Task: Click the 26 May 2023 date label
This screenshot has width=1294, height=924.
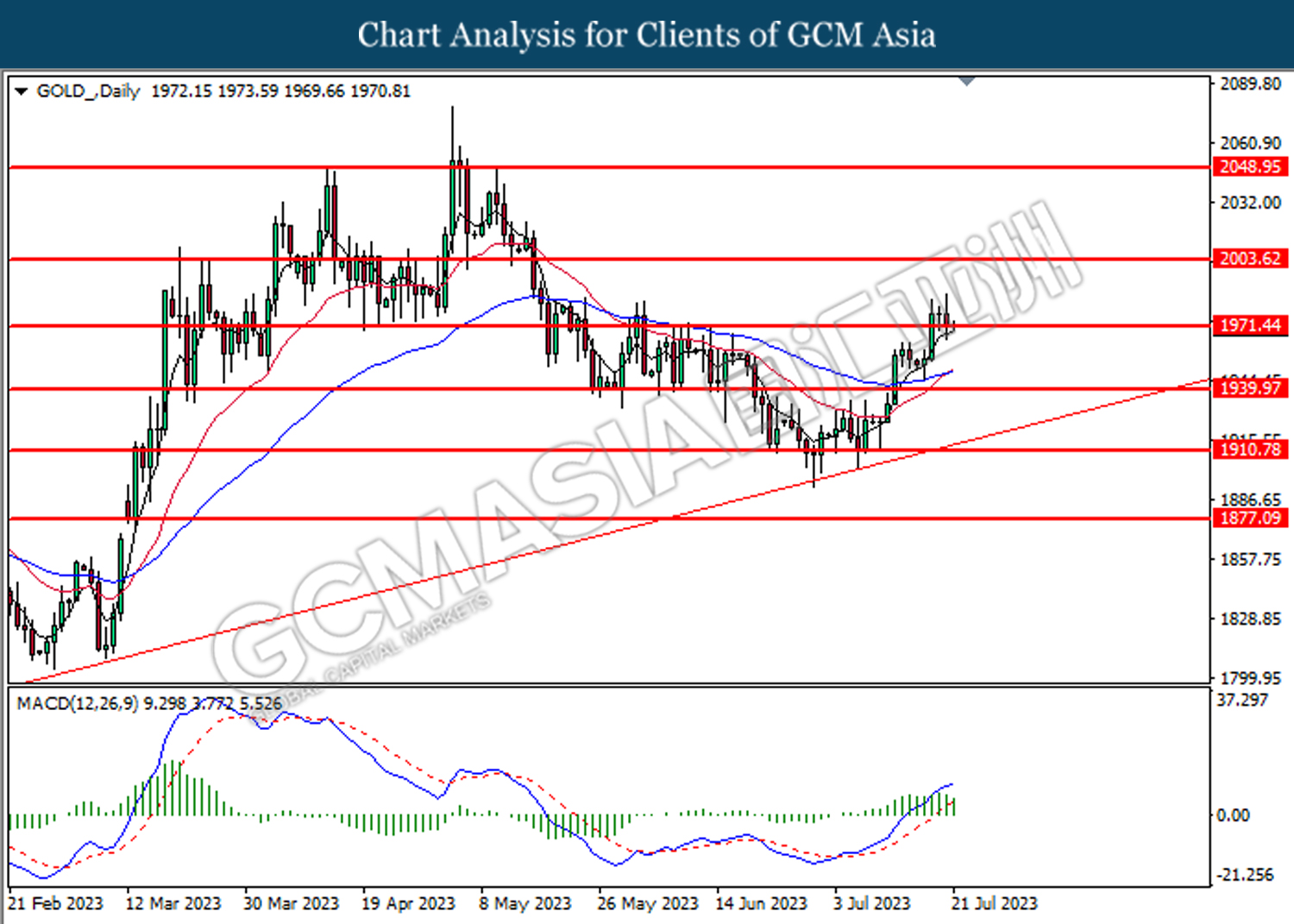Action: (648, 904)
